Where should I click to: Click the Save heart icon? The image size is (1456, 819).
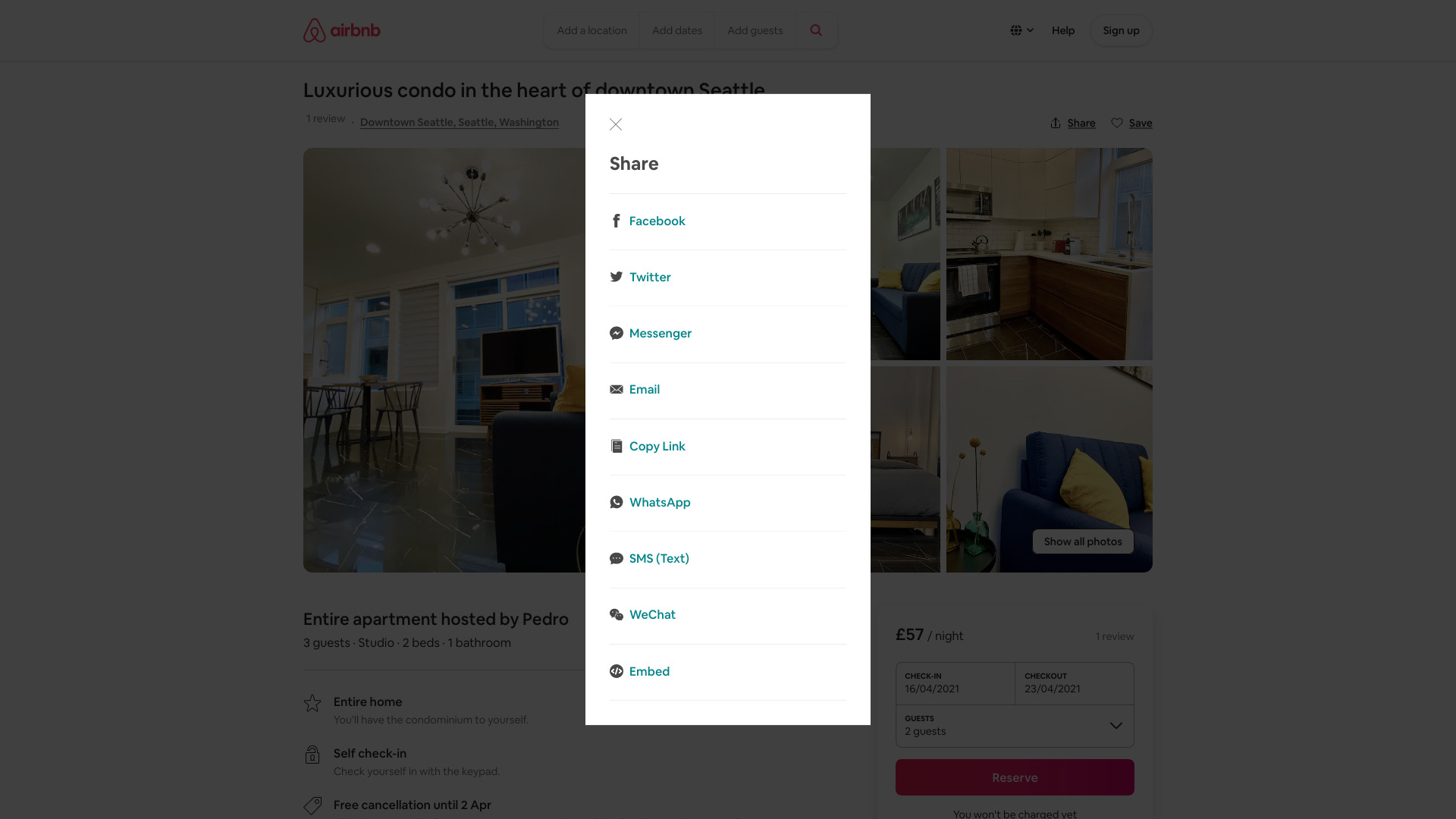(1117, 123)
